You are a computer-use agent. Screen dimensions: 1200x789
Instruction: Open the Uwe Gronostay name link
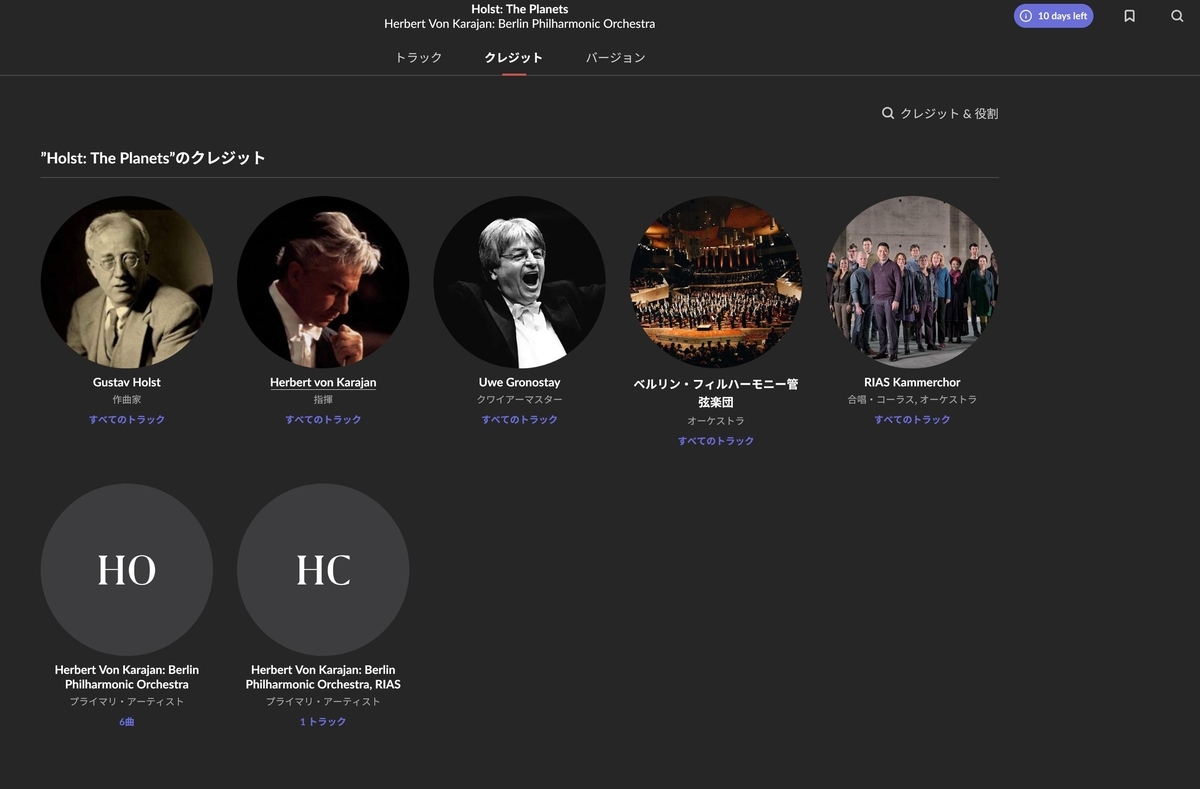tap(519, 382)
